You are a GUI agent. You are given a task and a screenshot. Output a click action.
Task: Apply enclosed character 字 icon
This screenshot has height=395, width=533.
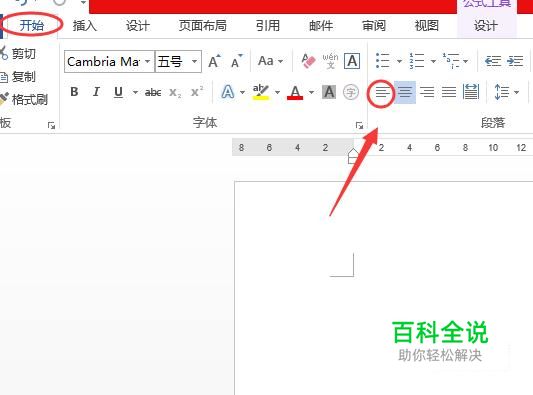pos(351,92)
